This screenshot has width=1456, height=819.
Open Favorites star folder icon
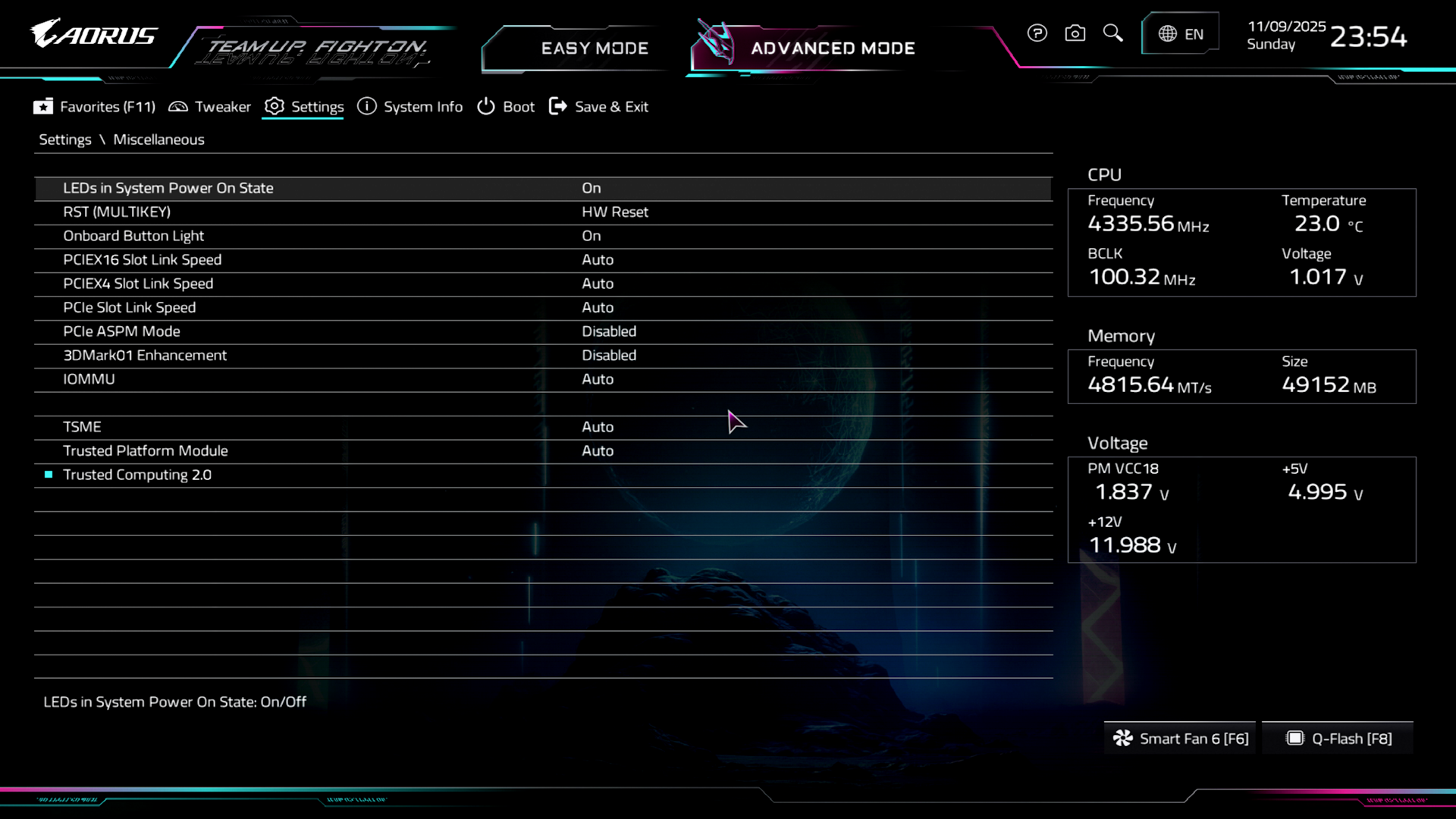[43, 107]
